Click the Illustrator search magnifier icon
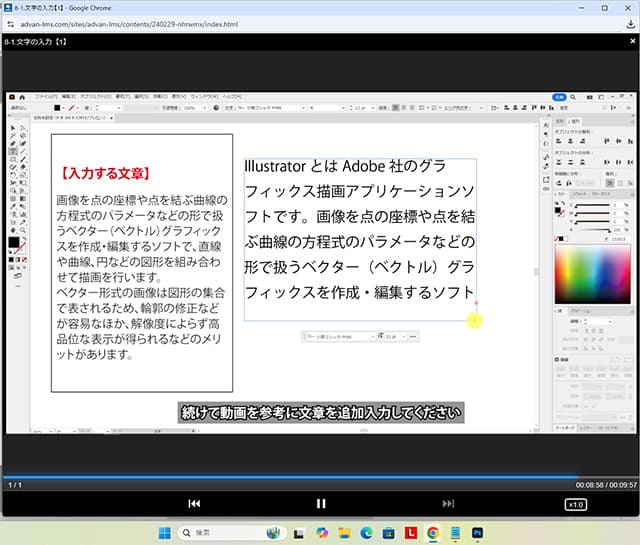This screenshot has width=640, height=545. 573,97
